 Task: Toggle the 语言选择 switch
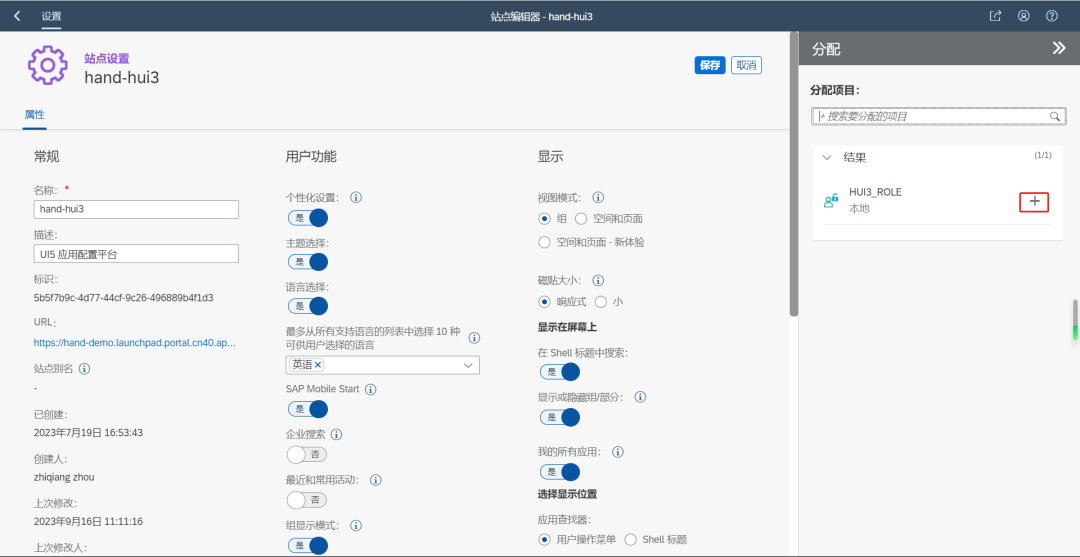[x=307, y=306]
